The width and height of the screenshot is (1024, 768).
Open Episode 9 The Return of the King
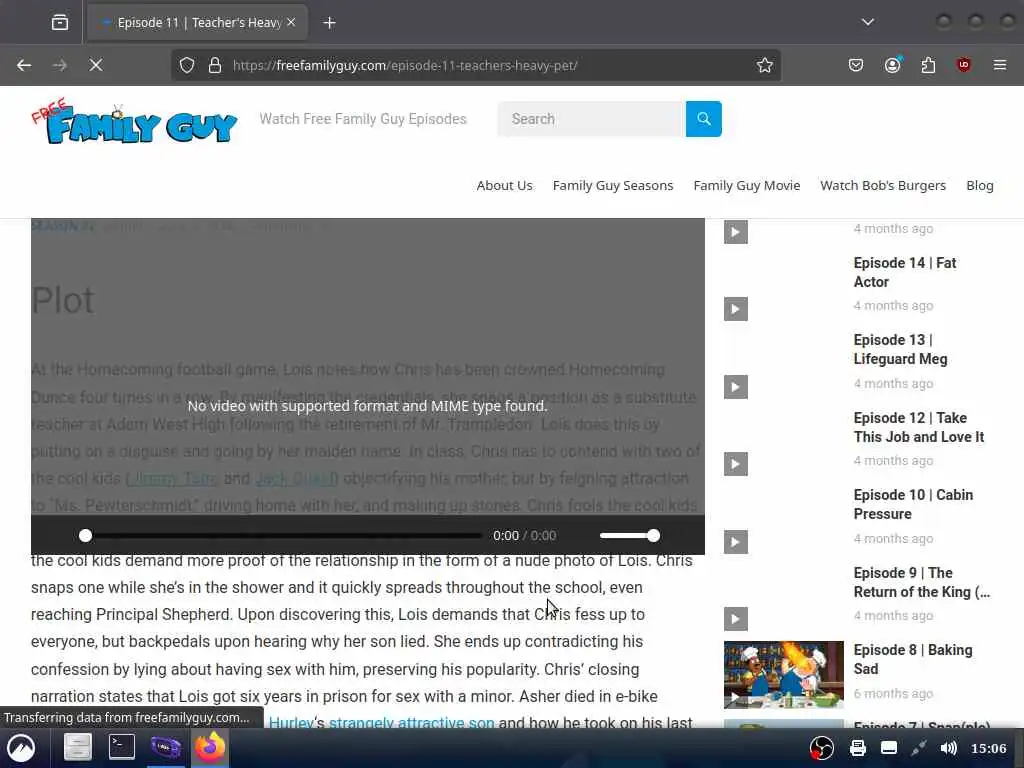tap(921, 582)
